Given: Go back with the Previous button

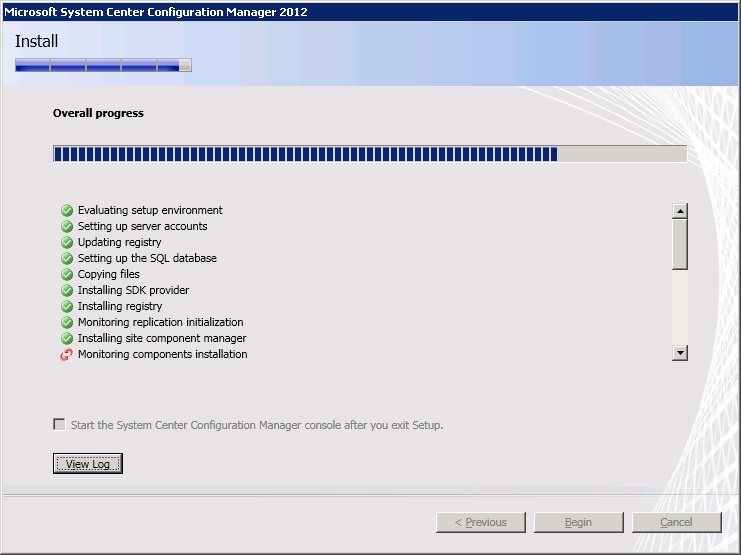Looking at the screenshot, I should [481, 522].
